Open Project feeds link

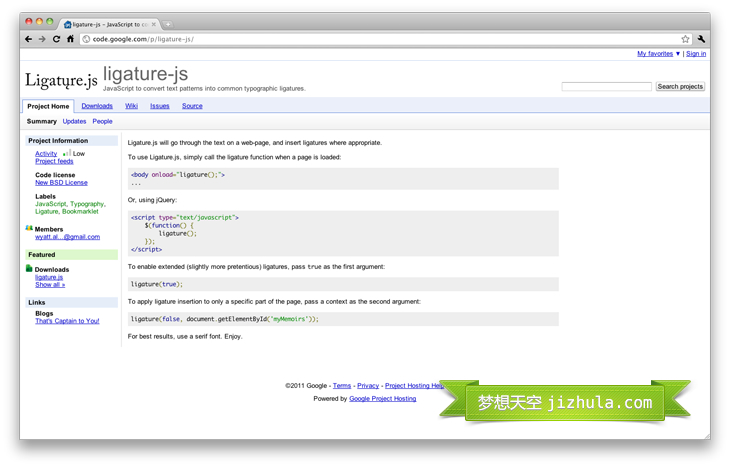54,161
